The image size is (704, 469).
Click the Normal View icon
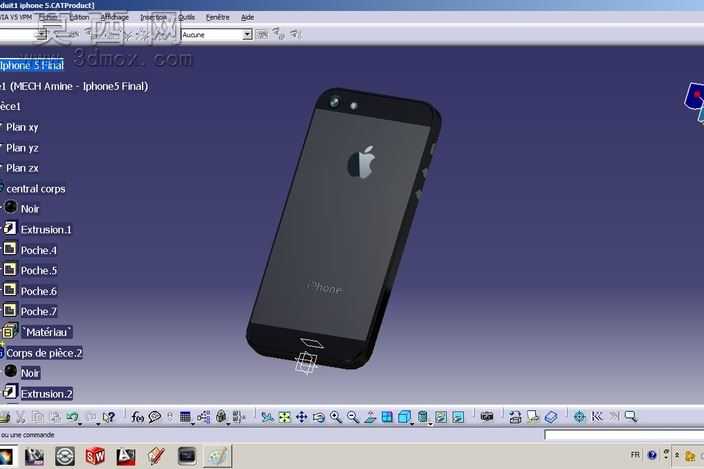pyautogui.click(x=370, y=417)
